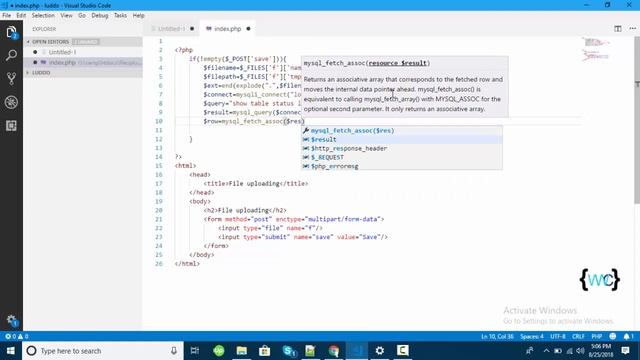The image size is (640, 360).
Task: Click the Type here to search box
Action: 104,351
